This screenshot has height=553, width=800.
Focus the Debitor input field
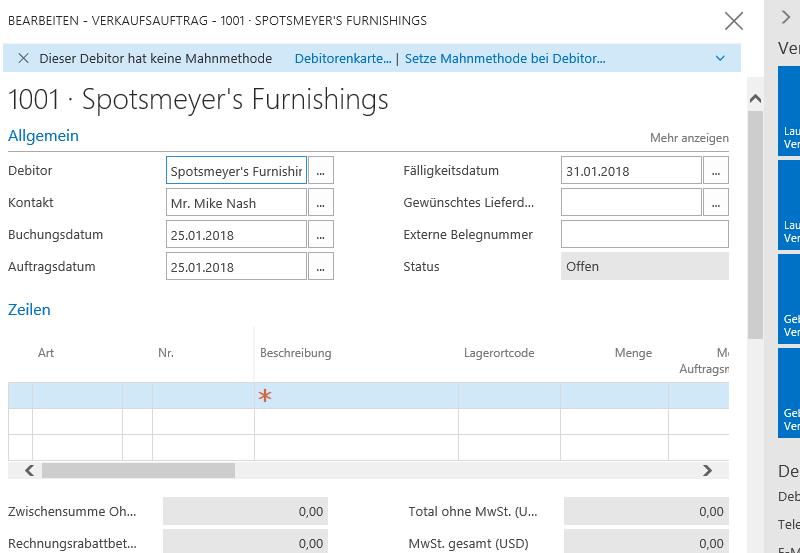[x=236, y=170]
